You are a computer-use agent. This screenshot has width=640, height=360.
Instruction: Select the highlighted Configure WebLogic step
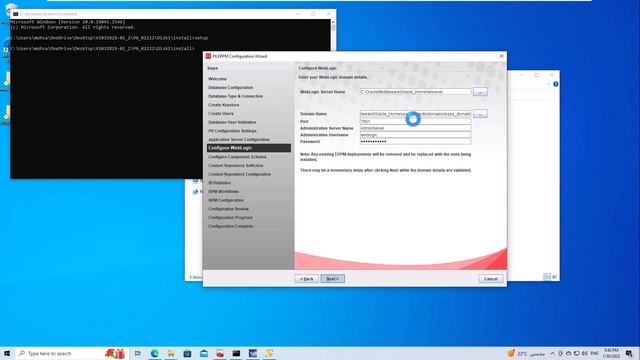[x=249, y=148]
